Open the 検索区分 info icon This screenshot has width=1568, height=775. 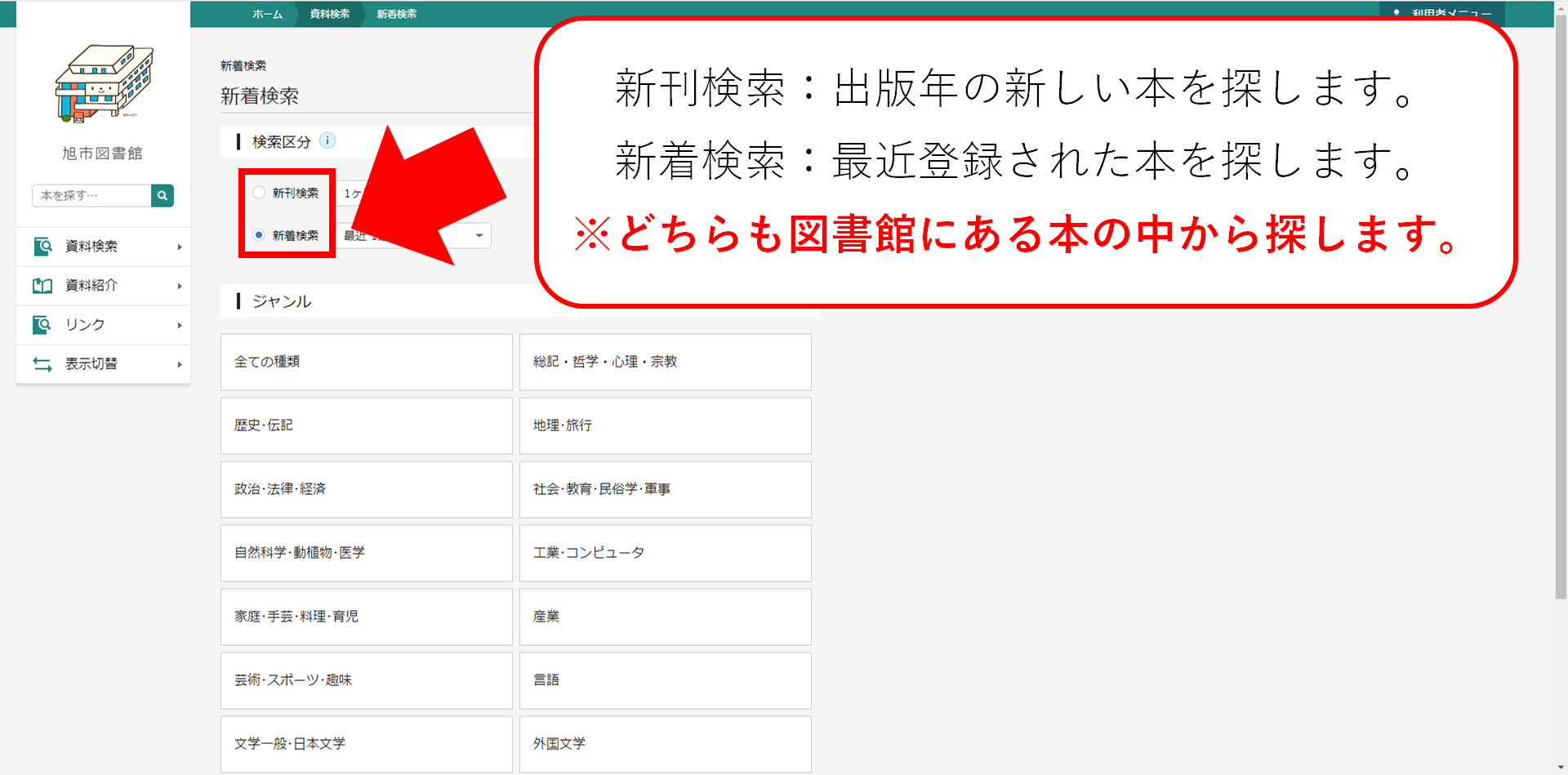pos(327,140)
